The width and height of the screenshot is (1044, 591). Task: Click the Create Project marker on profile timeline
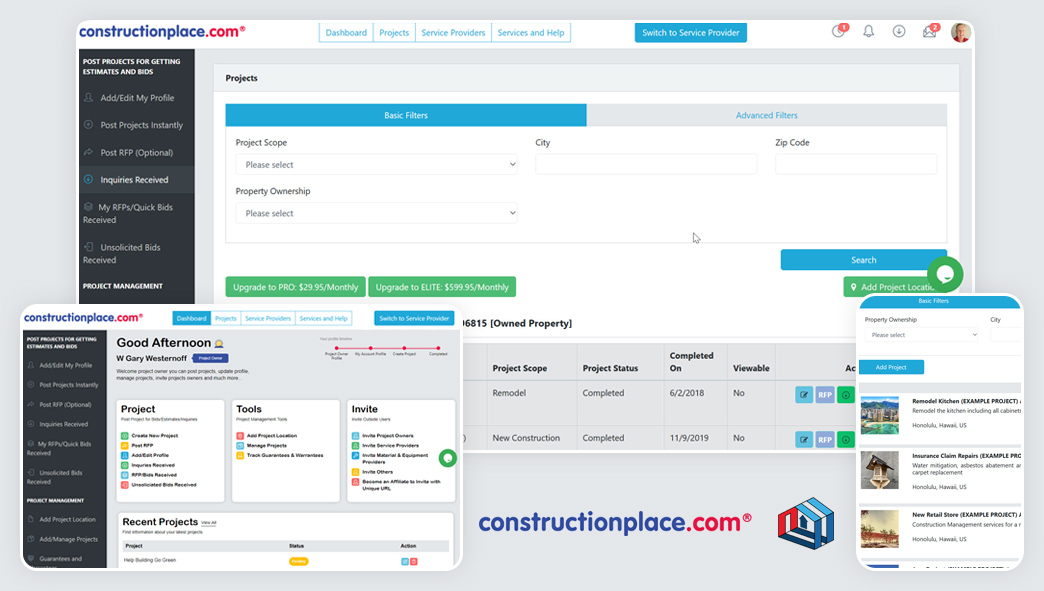[404, 348]
